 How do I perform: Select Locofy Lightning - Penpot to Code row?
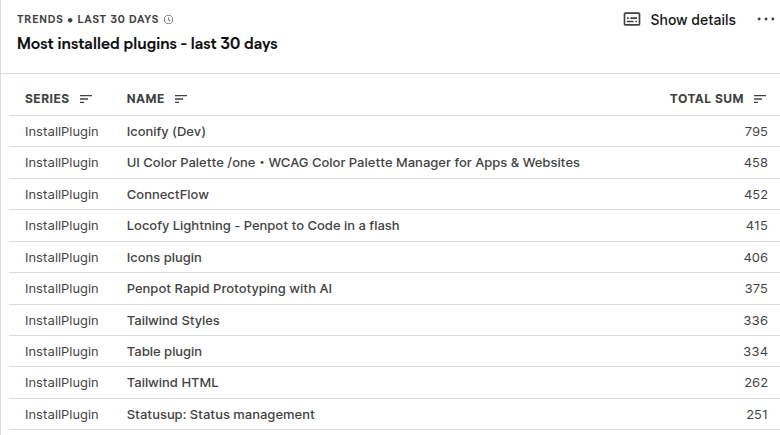click(x=263, y=226)
